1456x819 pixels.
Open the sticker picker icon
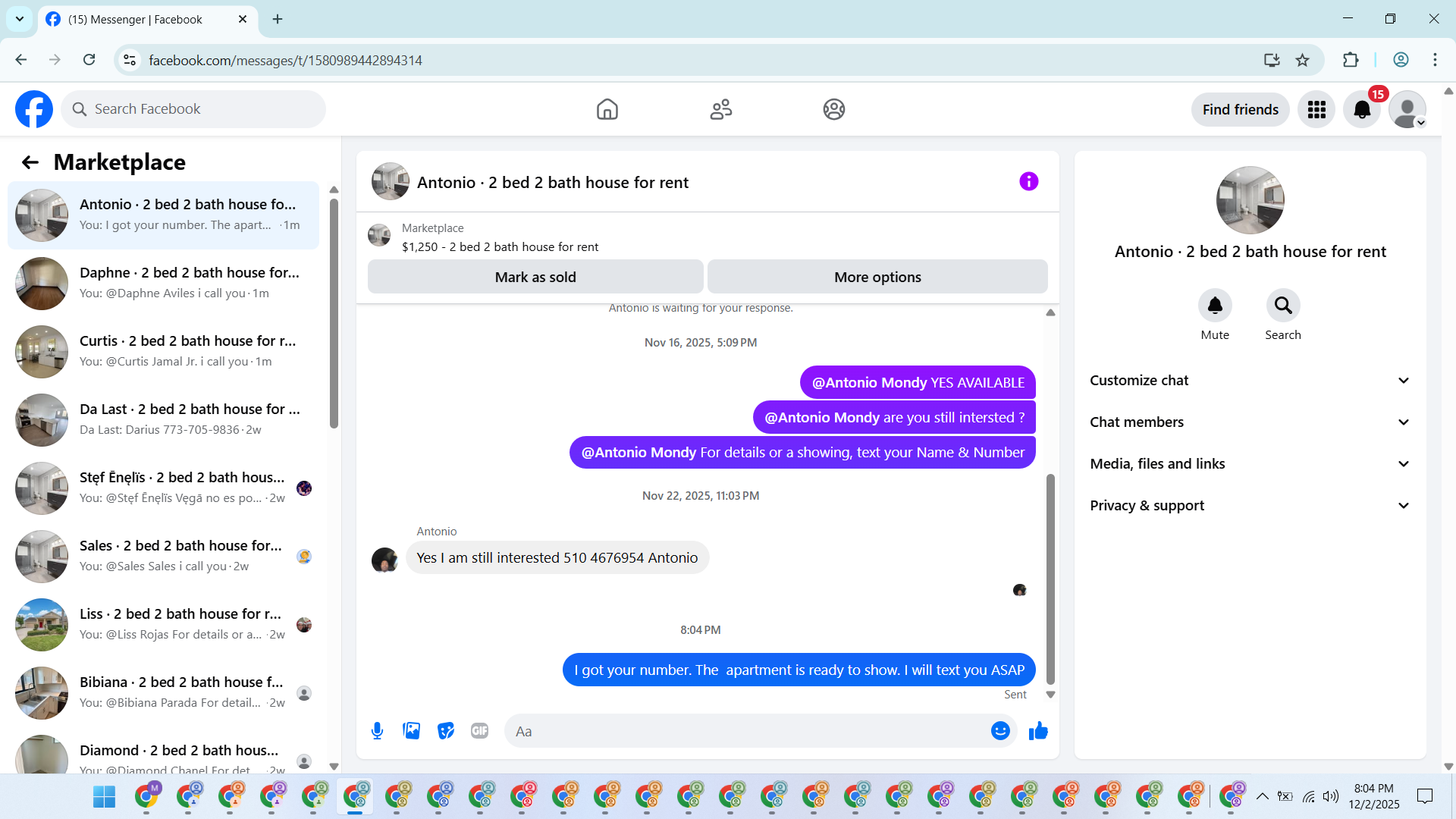(x=446, y=731)
